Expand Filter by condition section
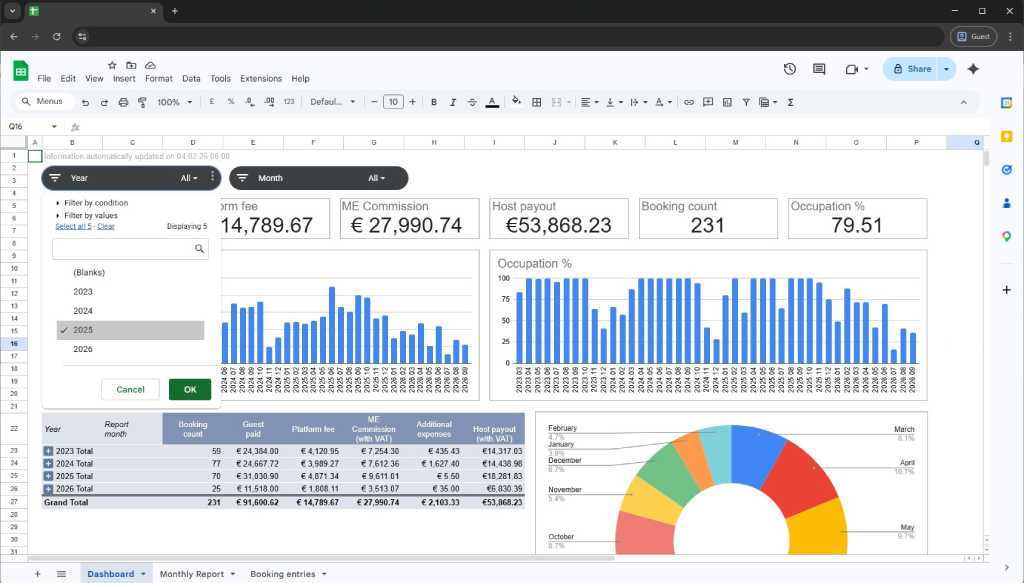The image size is (1024, 583). [x=92, y=203]
